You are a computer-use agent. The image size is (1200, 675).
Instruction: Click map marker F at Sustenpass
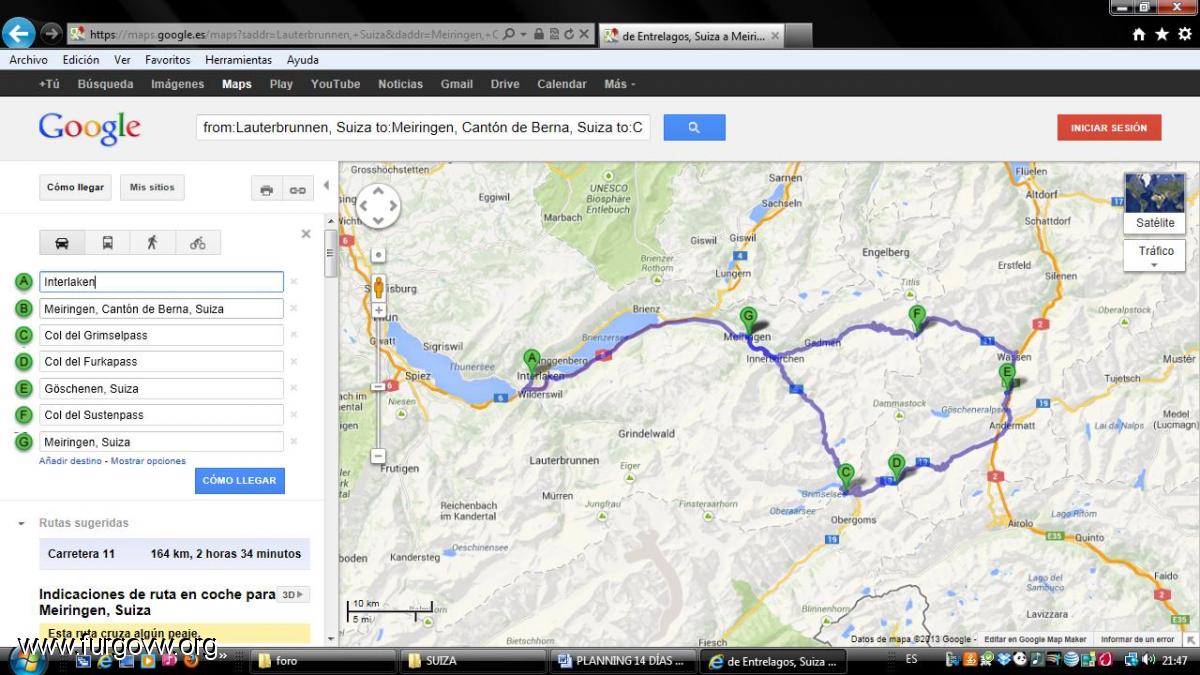tap(916, 319)
